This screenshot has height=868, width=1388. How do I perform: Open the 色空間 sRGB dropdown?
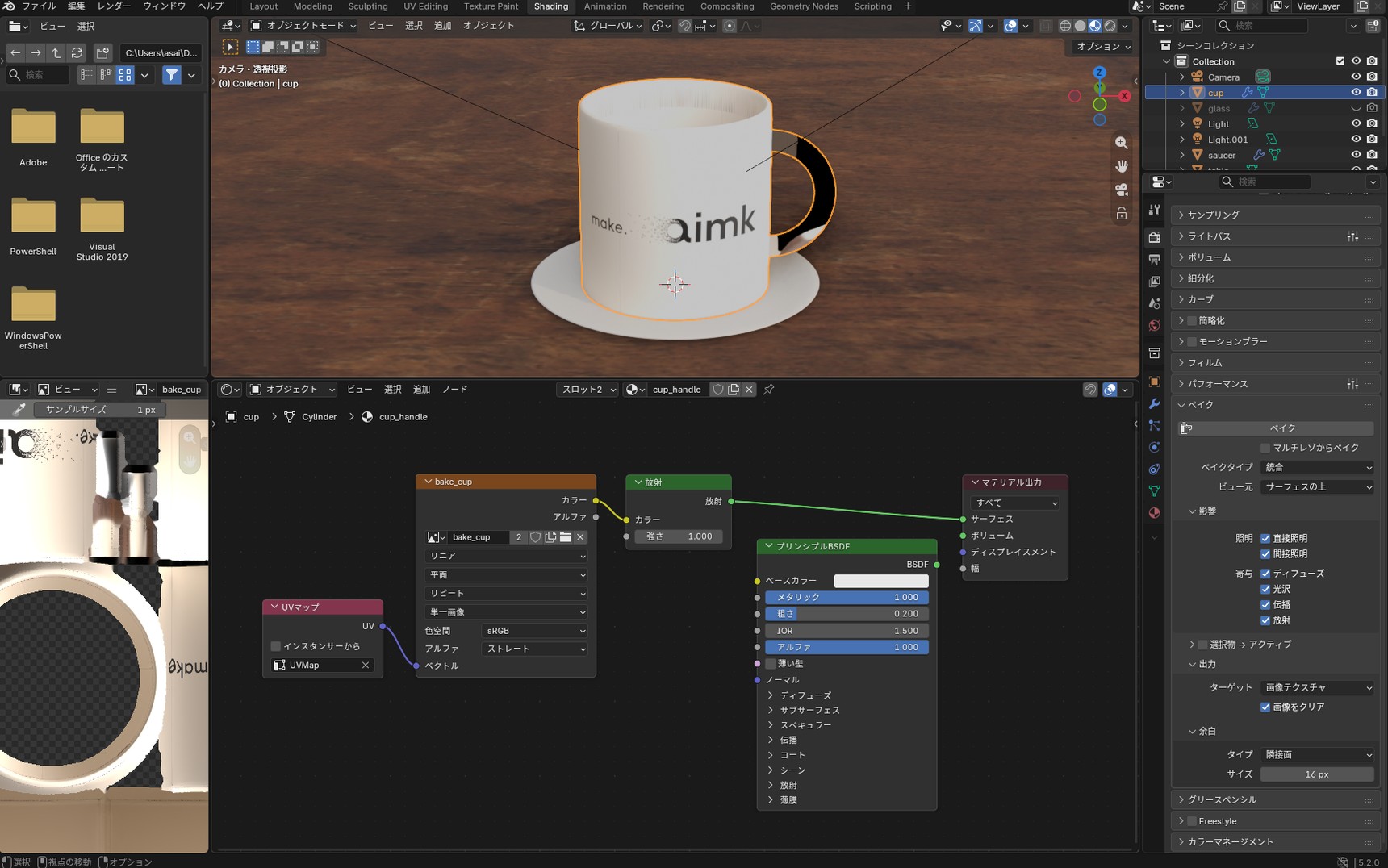[534, 631]
